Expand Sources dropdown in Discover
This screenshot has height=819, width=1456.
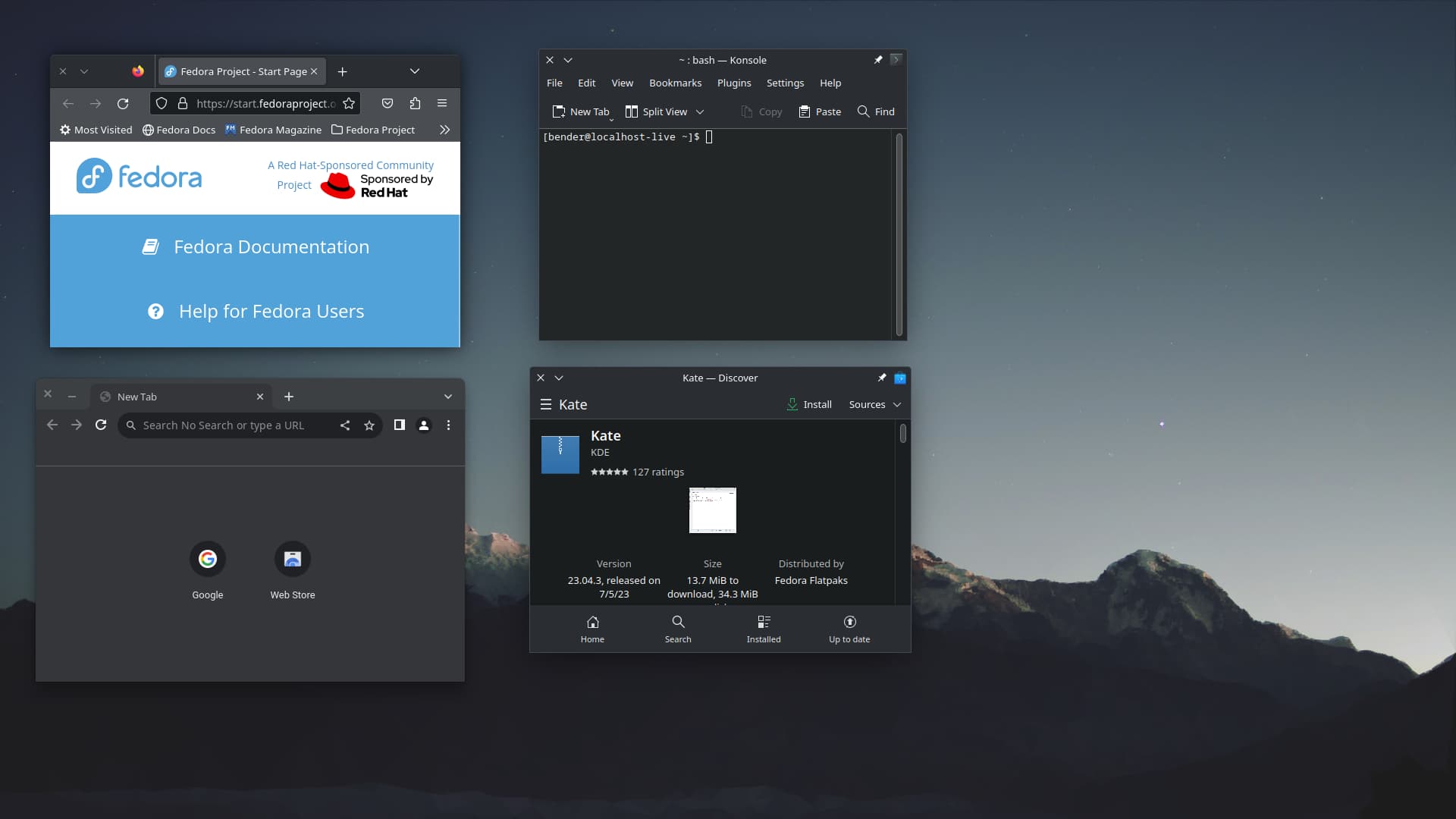click(x=875, y=405)
